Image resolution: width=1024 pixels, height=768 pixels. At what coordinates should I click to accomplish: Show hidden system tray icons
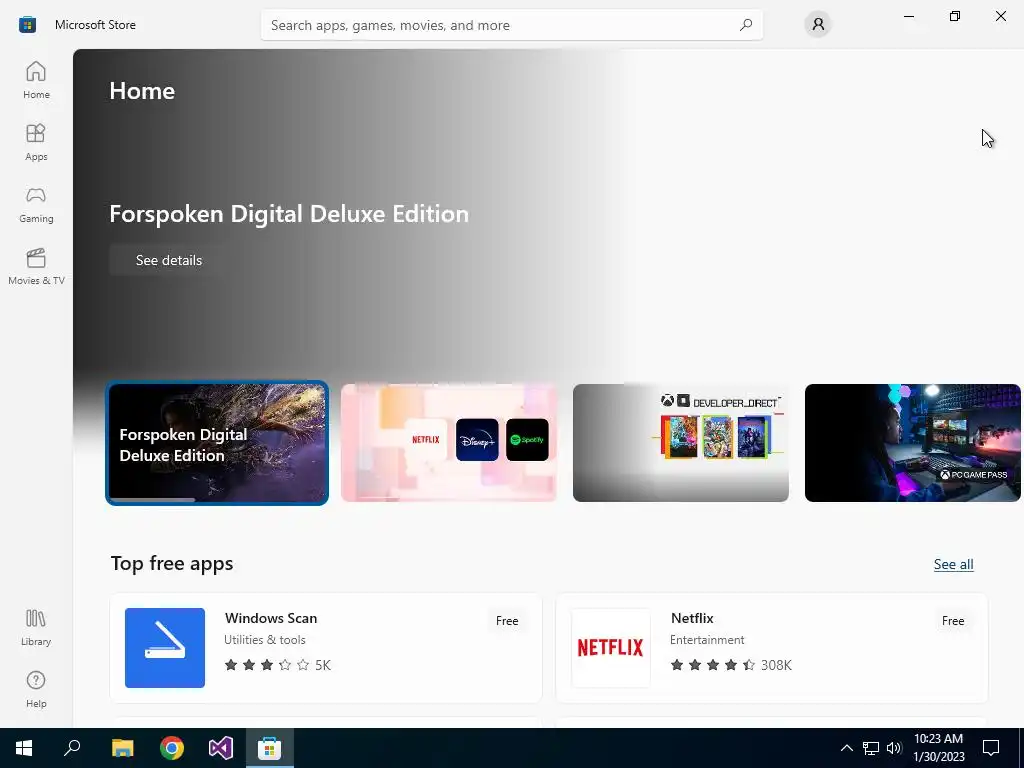(x=846, y=748)
